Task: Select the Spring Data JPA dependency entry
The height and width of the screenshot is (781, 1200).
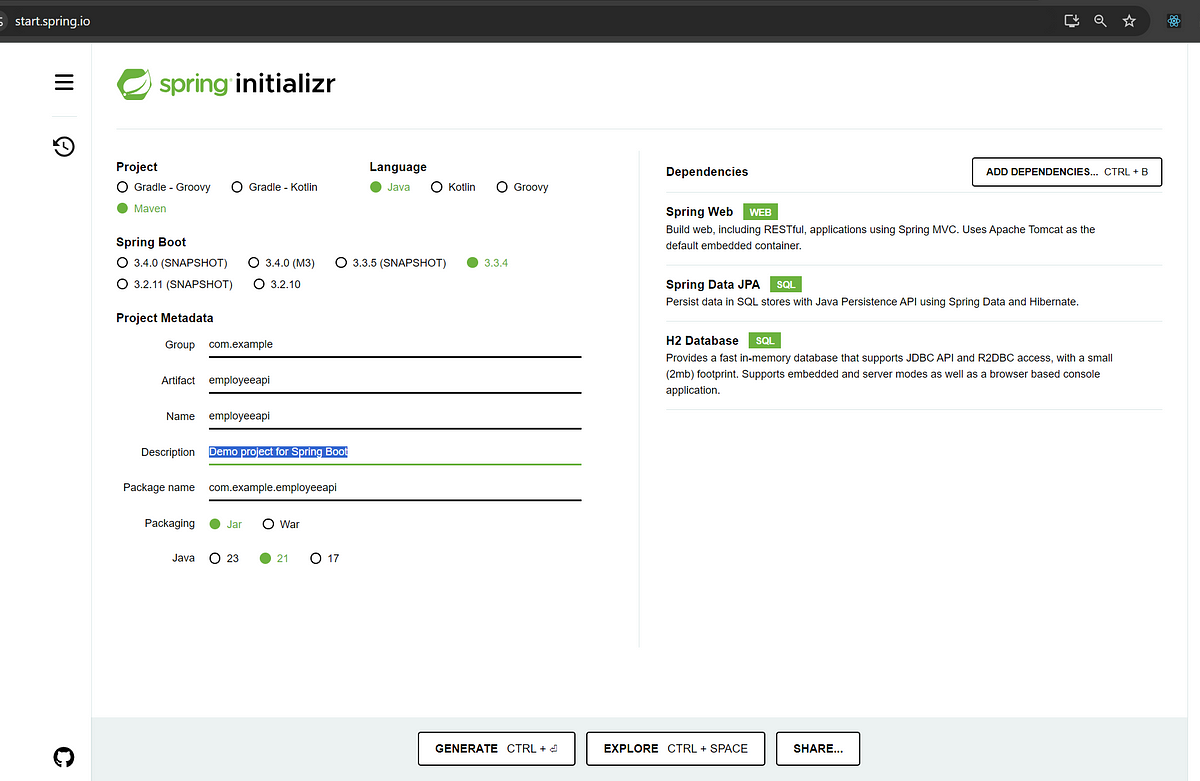Action: (x=914, y=293)
